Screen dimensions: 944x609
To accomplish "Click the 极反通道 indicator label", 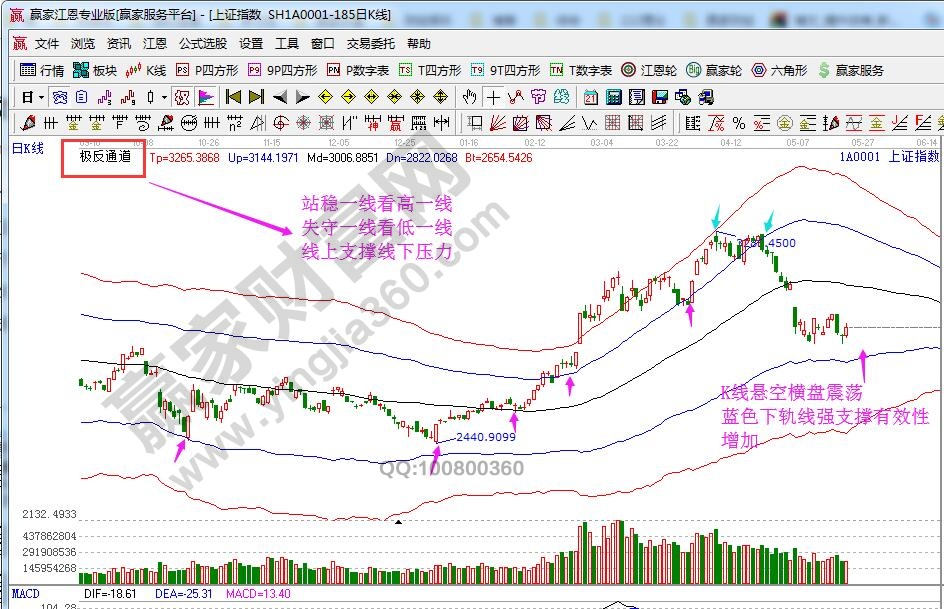I will coord(104,157).
